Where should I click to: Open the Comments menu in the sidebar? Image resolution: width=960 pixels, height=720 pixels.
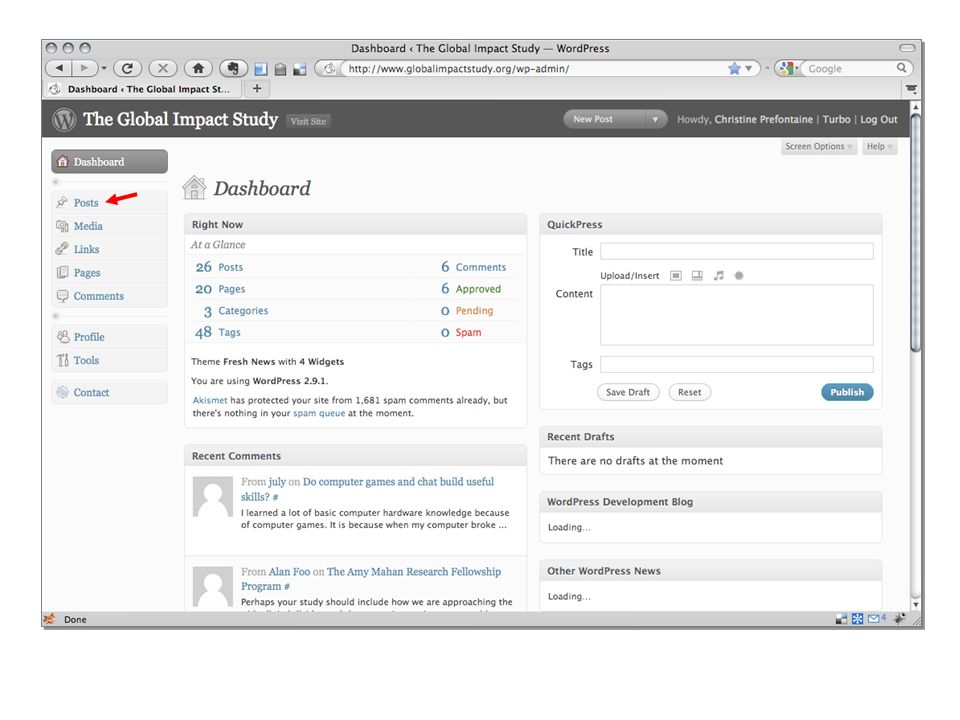(x=99, y=296)
